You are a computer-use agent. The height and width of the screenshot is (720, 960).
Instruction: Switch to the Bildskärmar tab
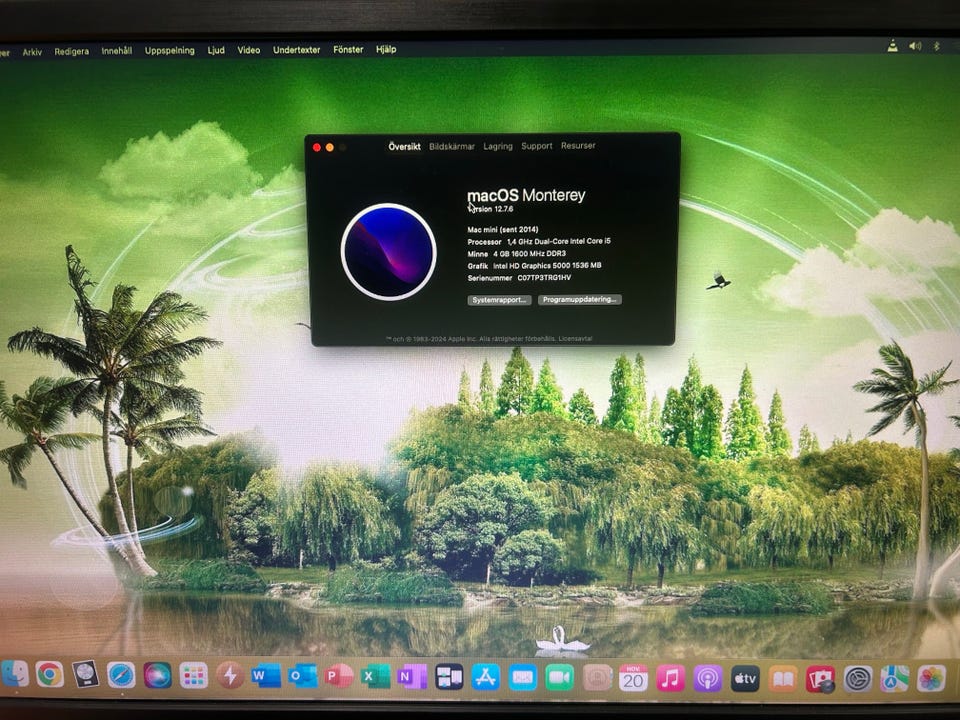452,146
